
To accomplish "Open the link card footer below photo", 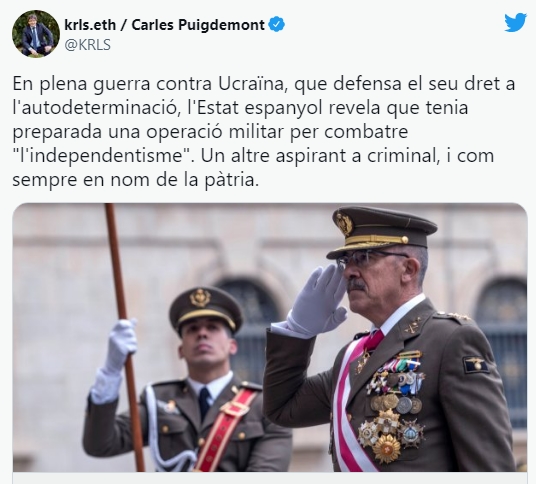I will pyautogui.click(x=270, y=478).
